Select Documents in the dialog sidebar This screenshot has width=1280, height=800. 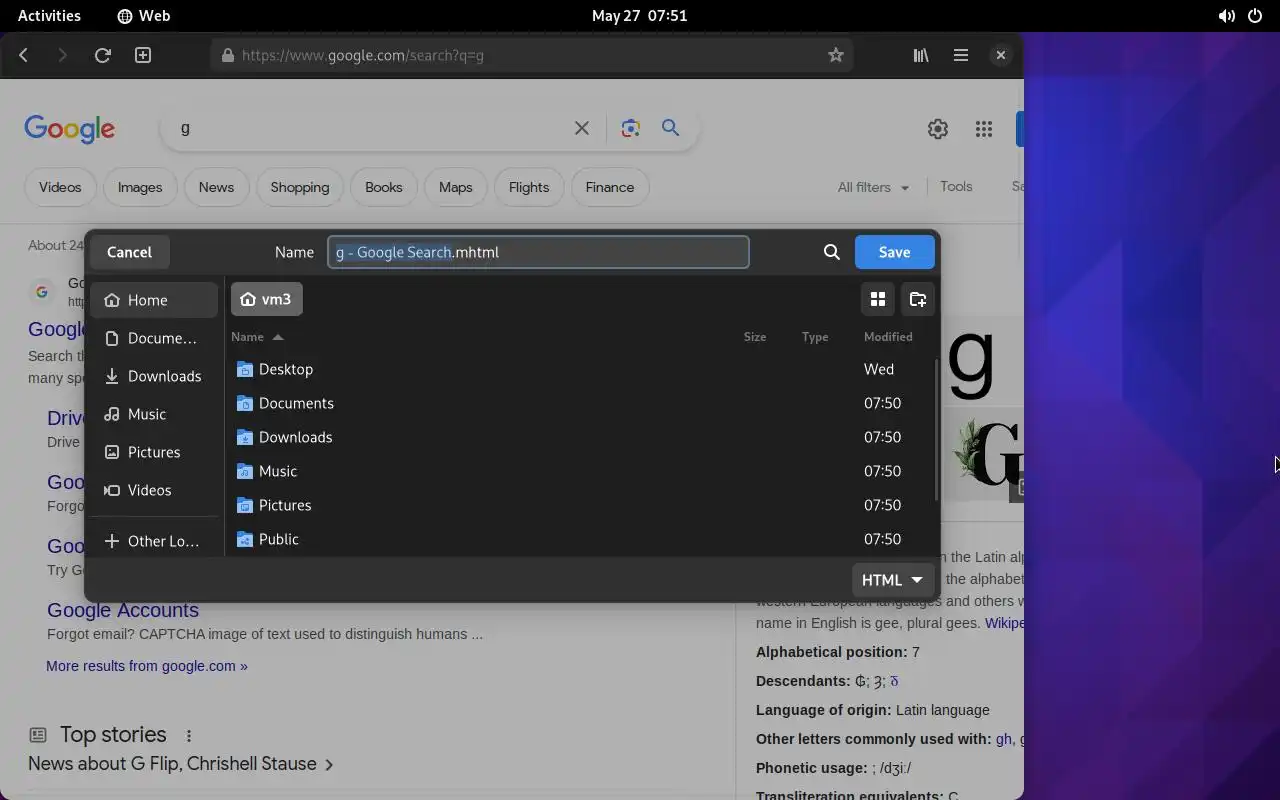pyautogui.click(x=154, y=338)
